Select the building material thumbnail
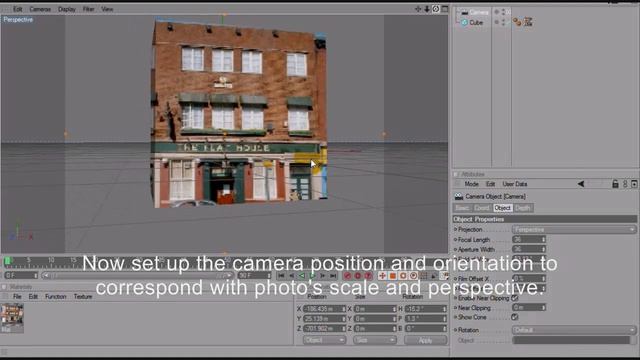The image size is (640, 360). [x=12, y=318]
